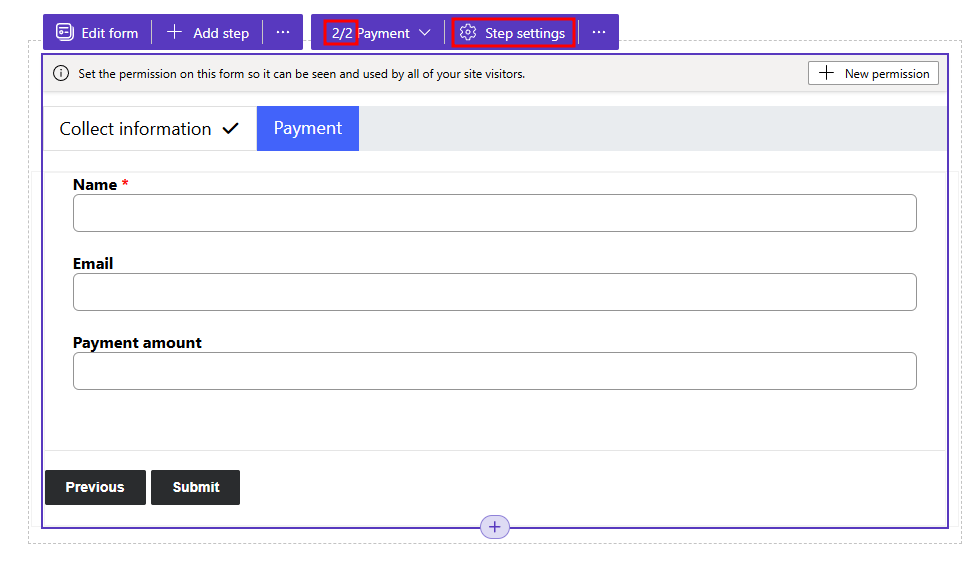The image size is (980, 565).
Task: Click the 2/2 step counter
Action: 342,33
